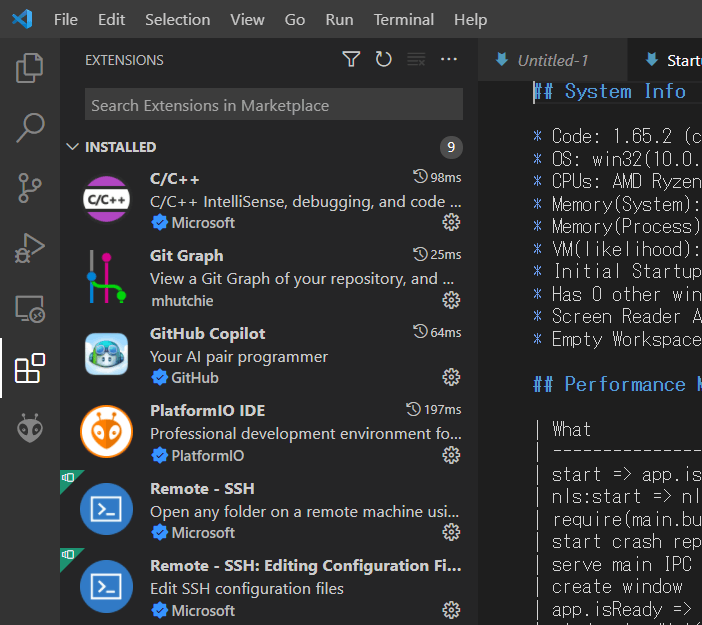Click the Git Graph extension logo
The height and width of the screenshot is (625, 702).
[x=107, y=277]
